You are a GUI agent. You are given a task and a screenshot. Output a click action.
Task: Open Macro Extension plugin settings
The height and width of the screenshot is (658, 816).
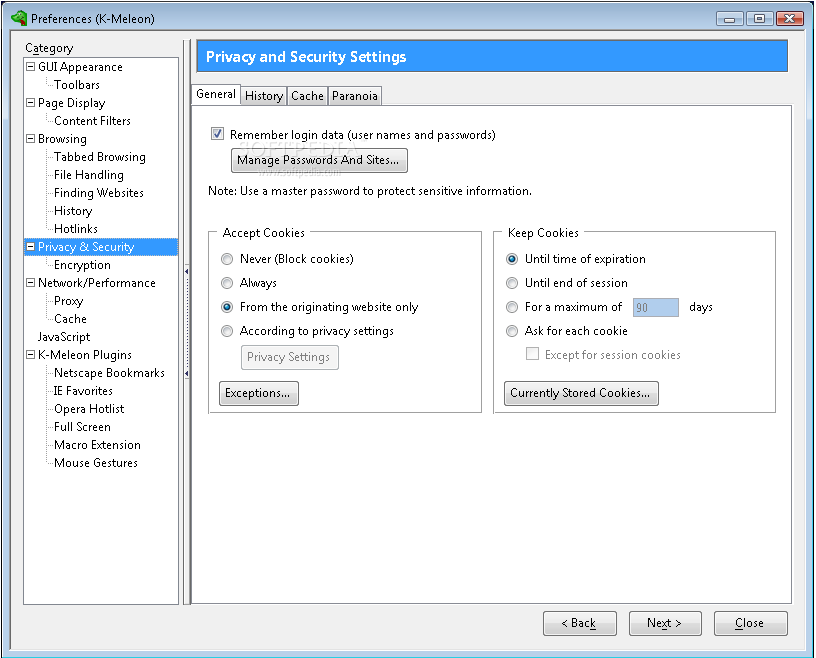pyautogui.click(x=97, y=445)
